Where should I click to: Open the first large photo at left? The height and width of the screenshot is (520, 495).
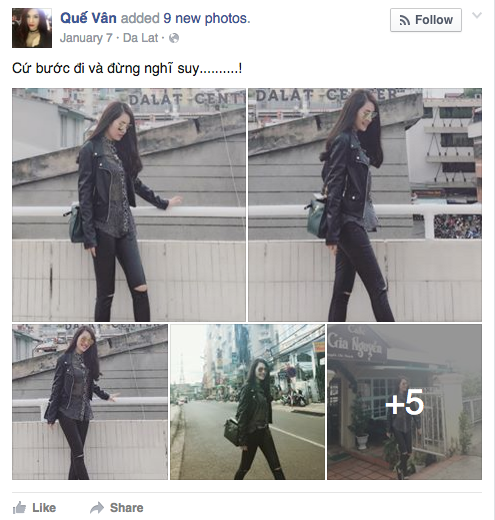(129, 205)
